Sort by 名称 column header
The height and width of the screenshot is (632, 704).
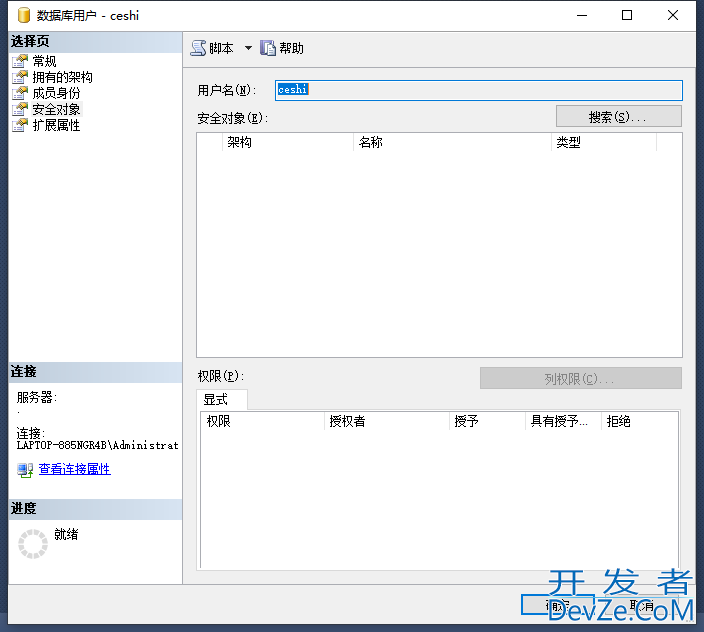tap(452, 142)
